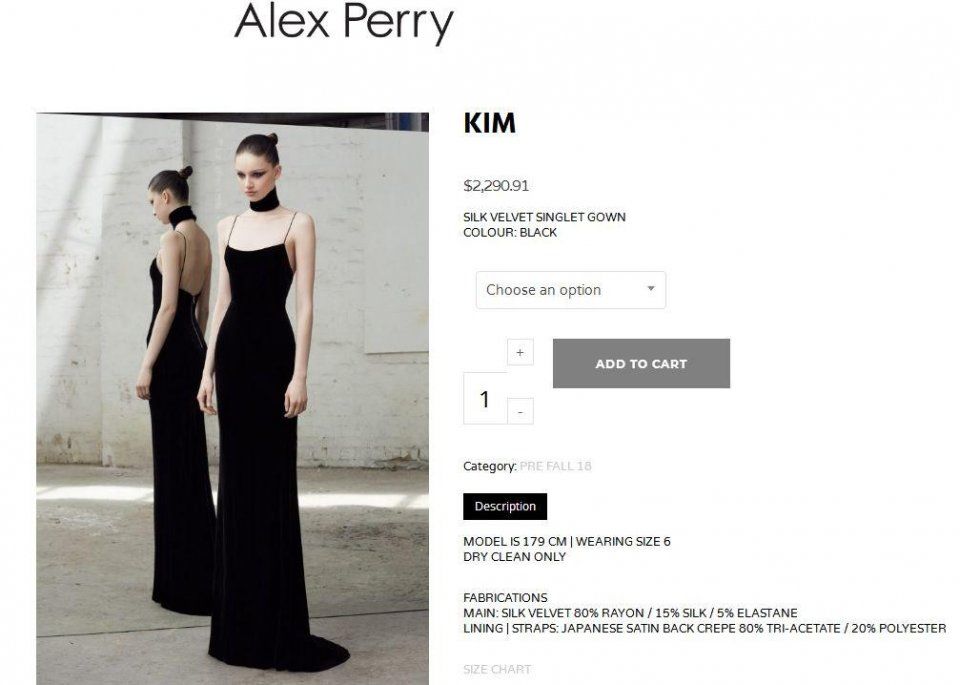Click the LINING STRAPS fabrication line
Screen dimensions: 960x685
click(705, 628)
